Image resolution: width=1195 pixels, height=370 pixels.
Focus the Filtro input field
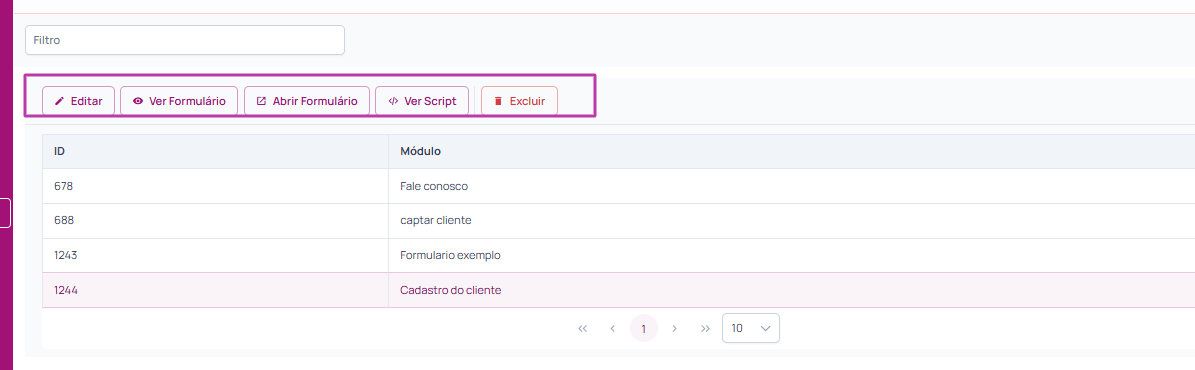coord(185,40)
